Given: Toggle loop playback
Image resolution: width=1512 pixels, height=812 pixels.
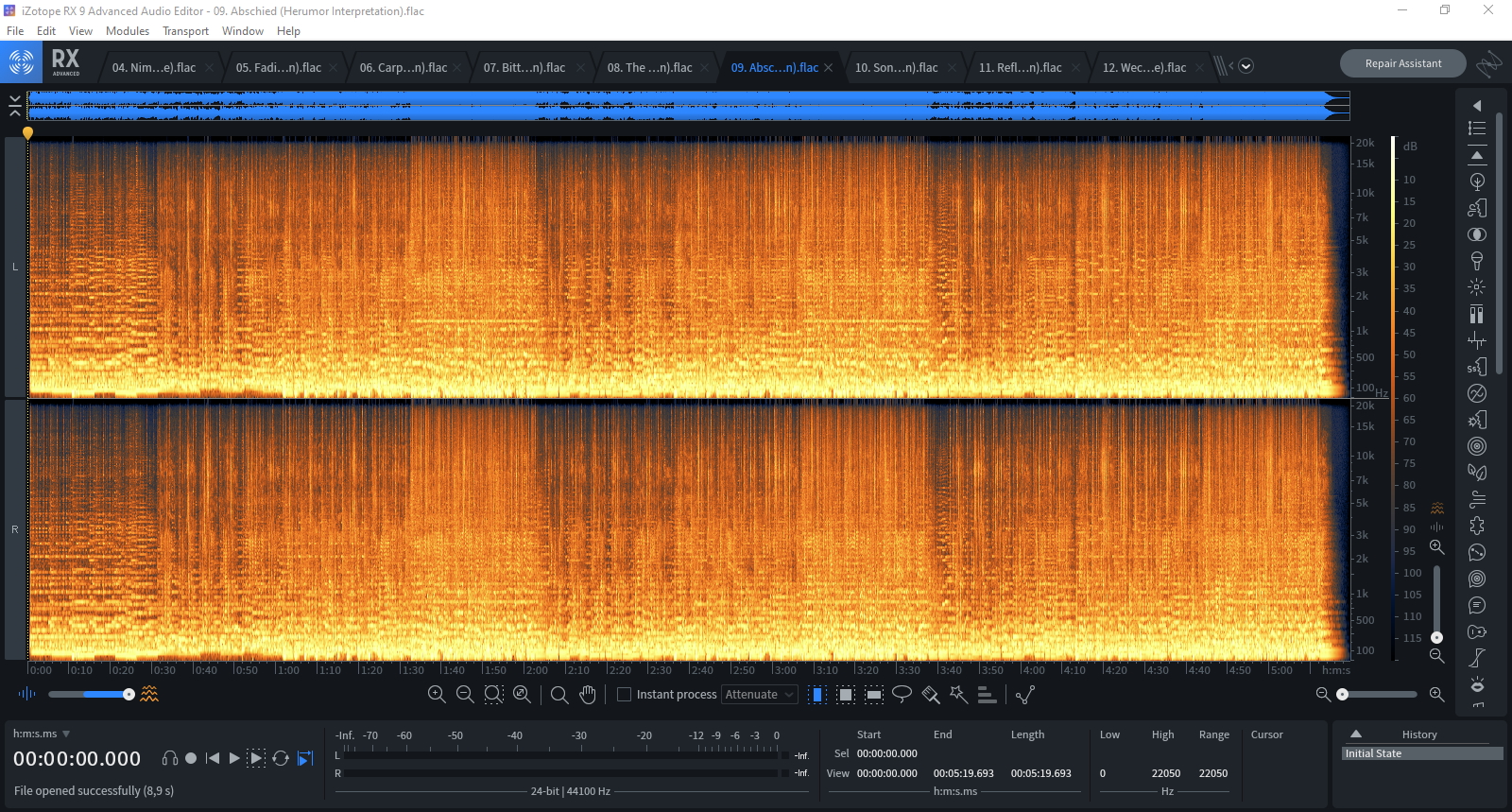Looking at the screenshot, I should tap(281, 758).
